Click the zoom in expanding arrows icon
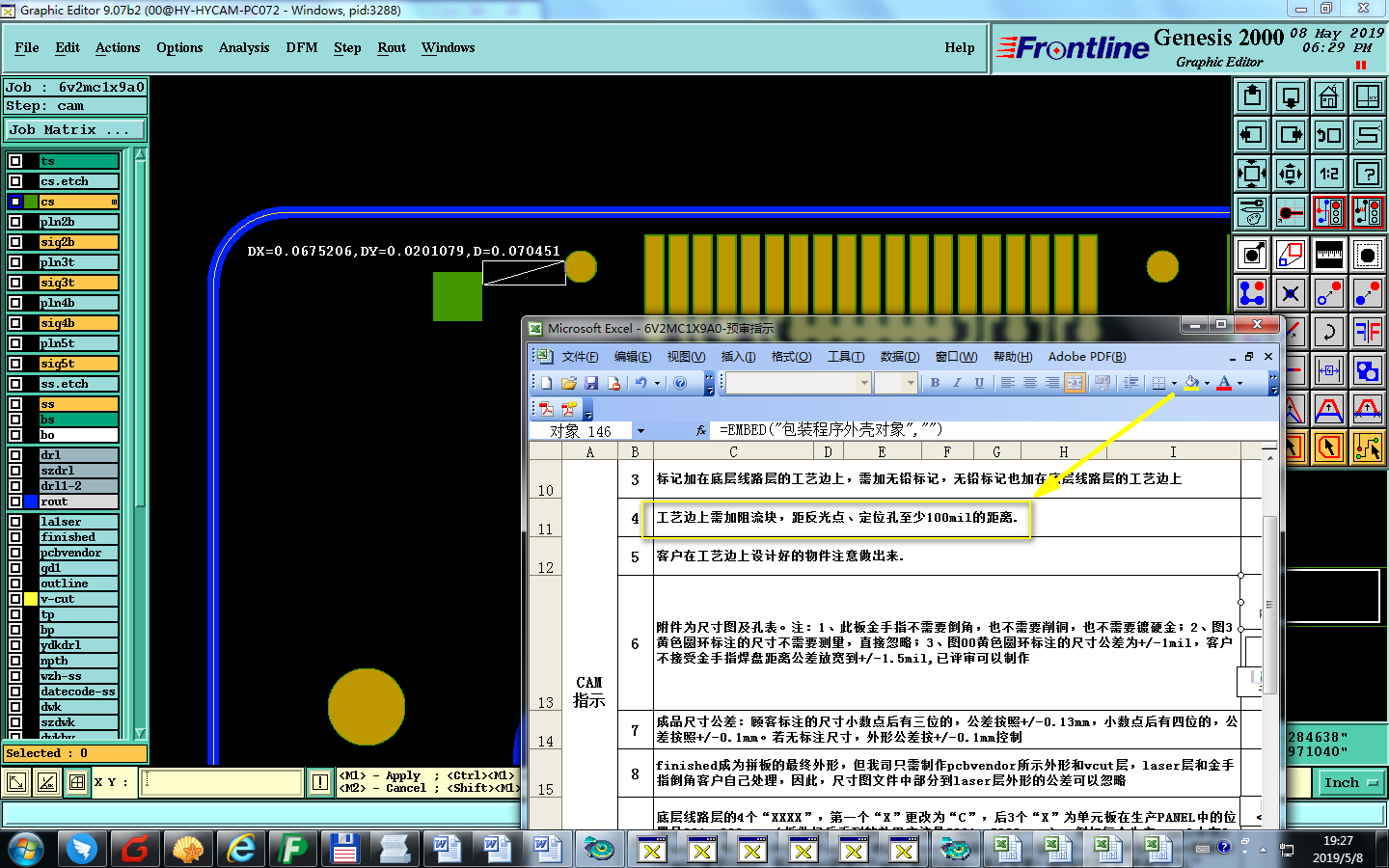This screenshot has width=1389, height=868. (1252, 174)
